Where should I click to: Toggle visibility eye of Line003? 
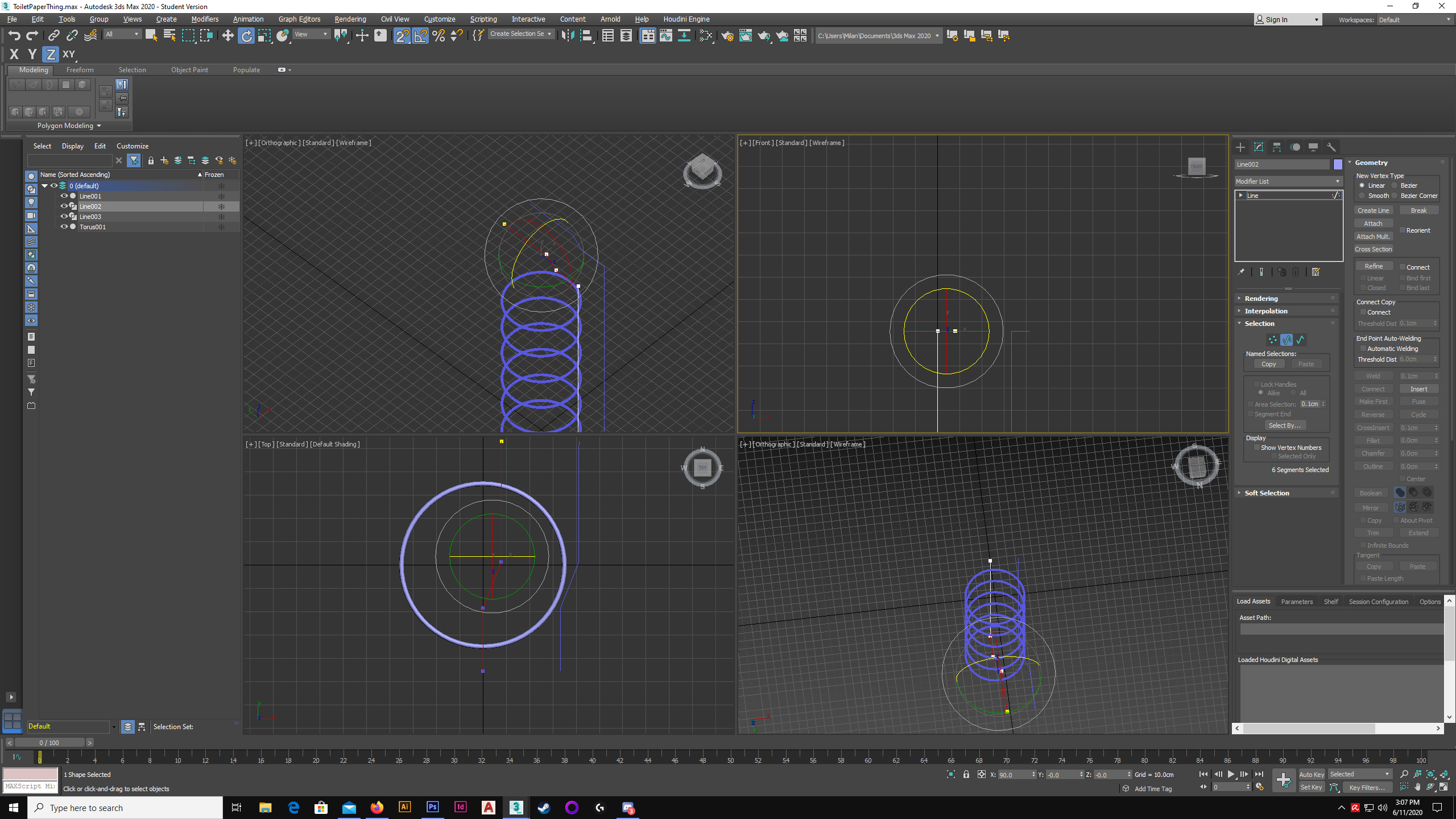64,216
